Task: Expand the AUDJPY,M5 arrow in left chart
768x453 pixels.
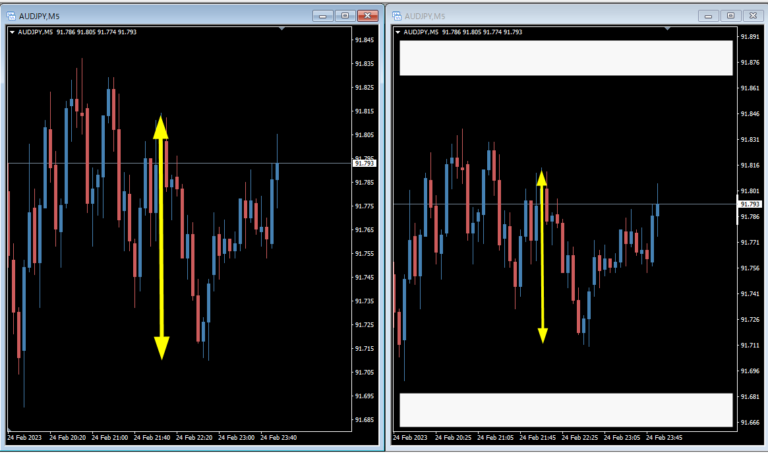Action: click(x=11, y=32)
